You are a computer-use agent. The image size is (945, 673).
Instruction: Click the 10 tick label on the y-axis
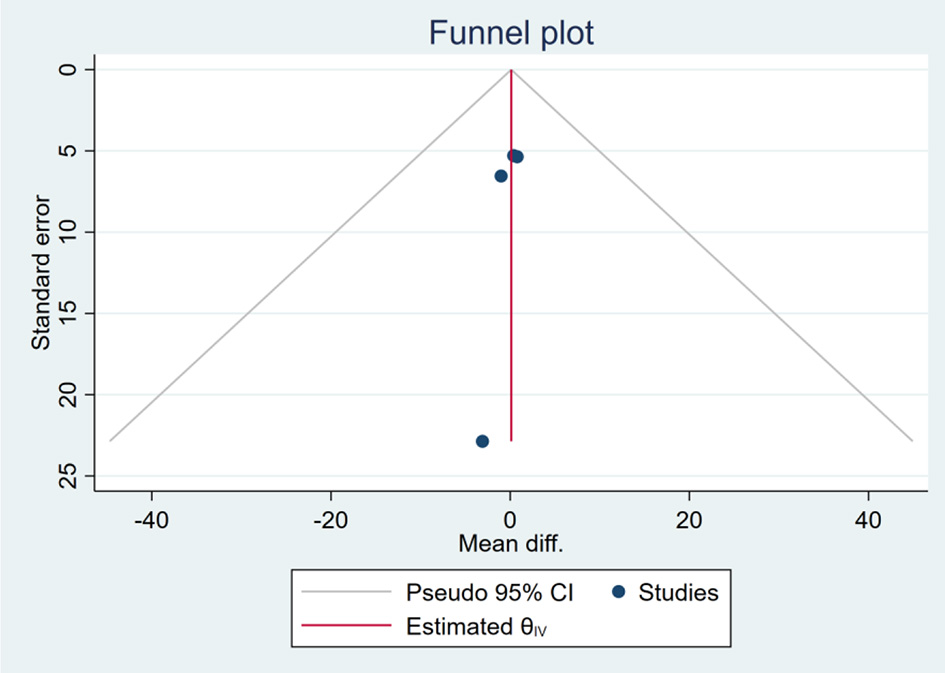[68, 232]
